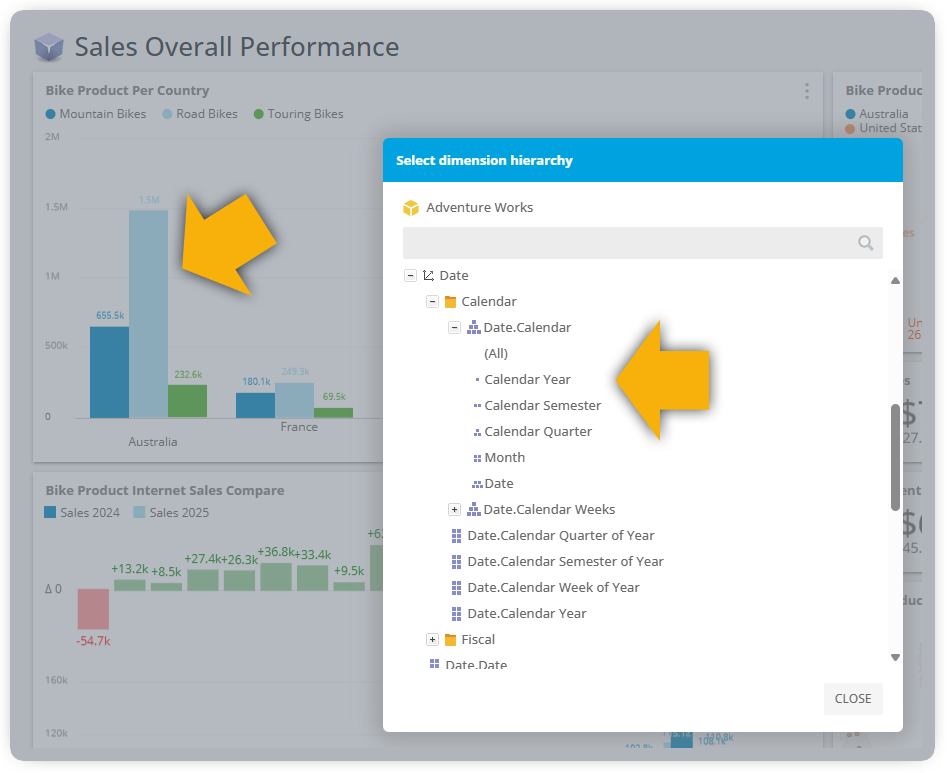
Task: Click the Sales 2024 legend color swatch
Action: click(50, 513)
